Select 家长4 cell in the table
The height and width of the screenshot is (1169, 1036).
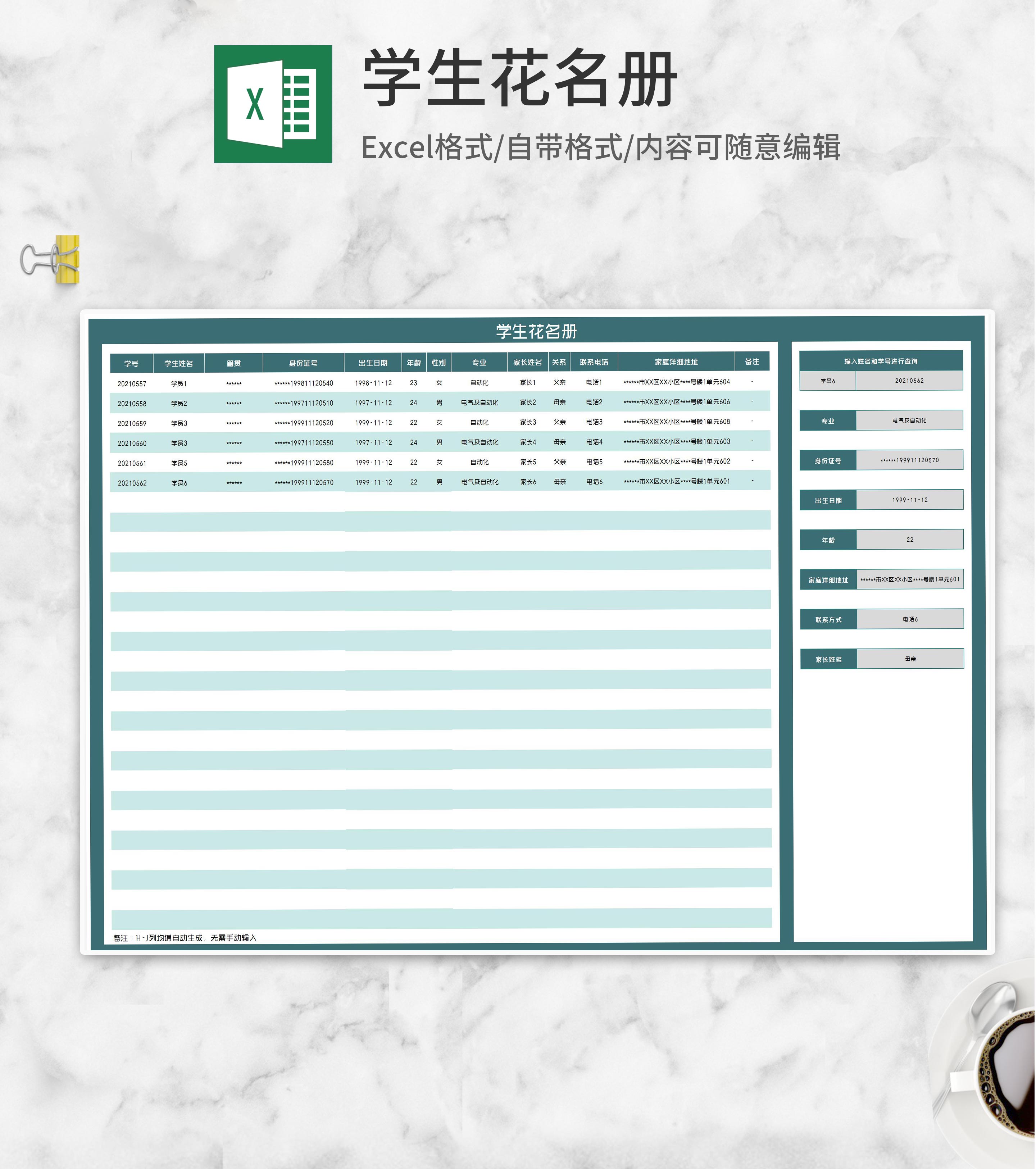click(528, 442)
